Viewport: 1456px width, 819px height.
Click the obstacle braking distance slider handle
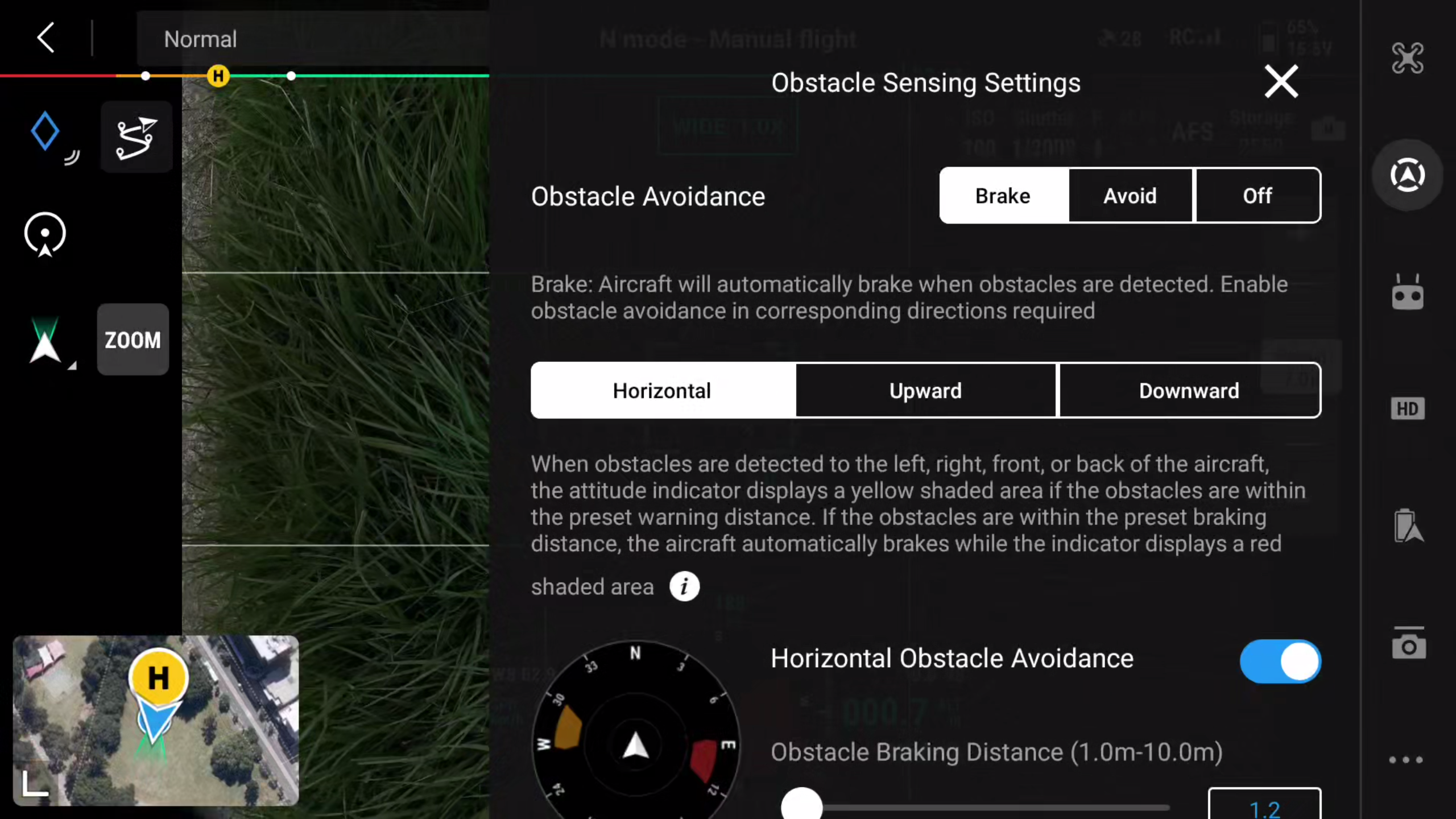point(801,806)
